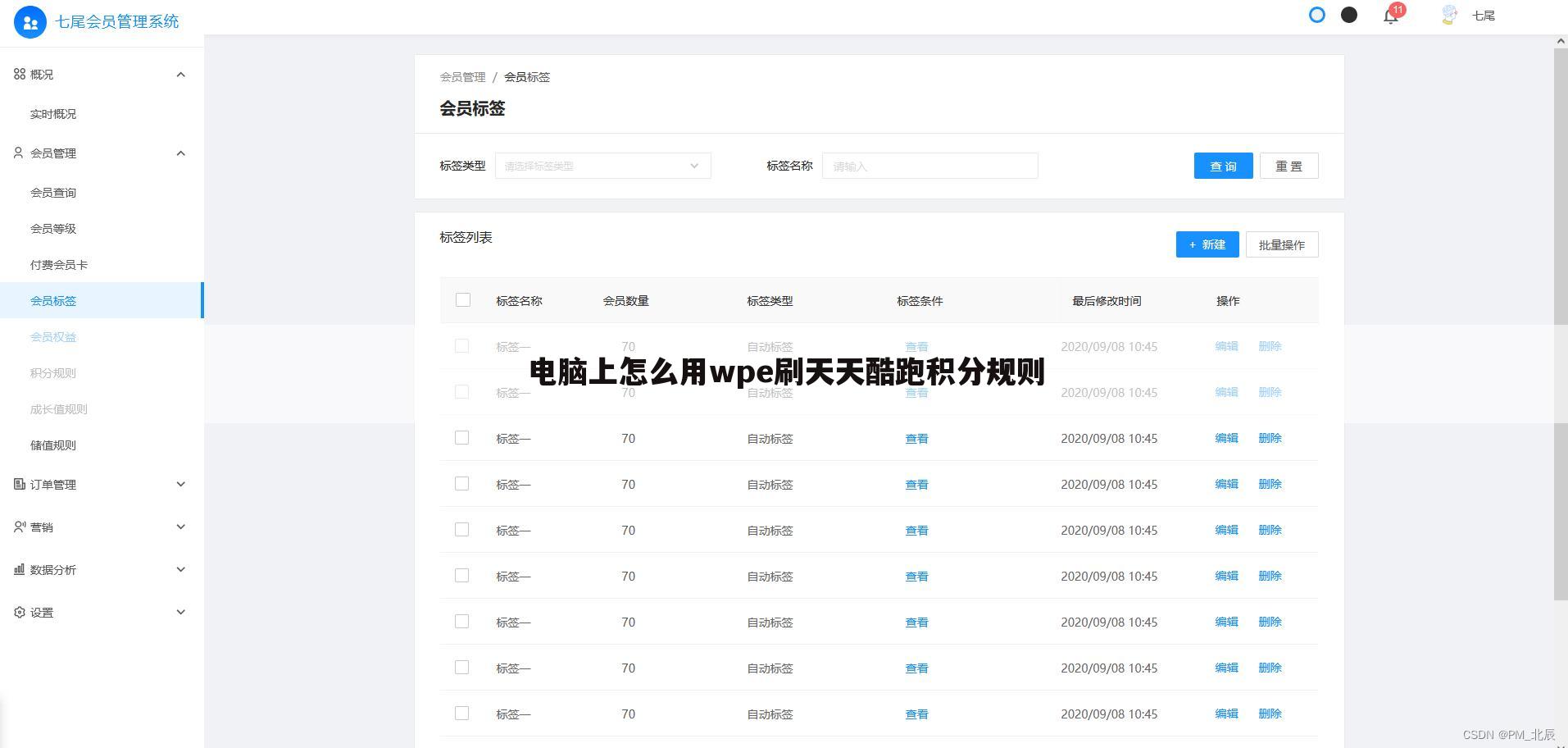Click the 营销 marketing icon

20,527
